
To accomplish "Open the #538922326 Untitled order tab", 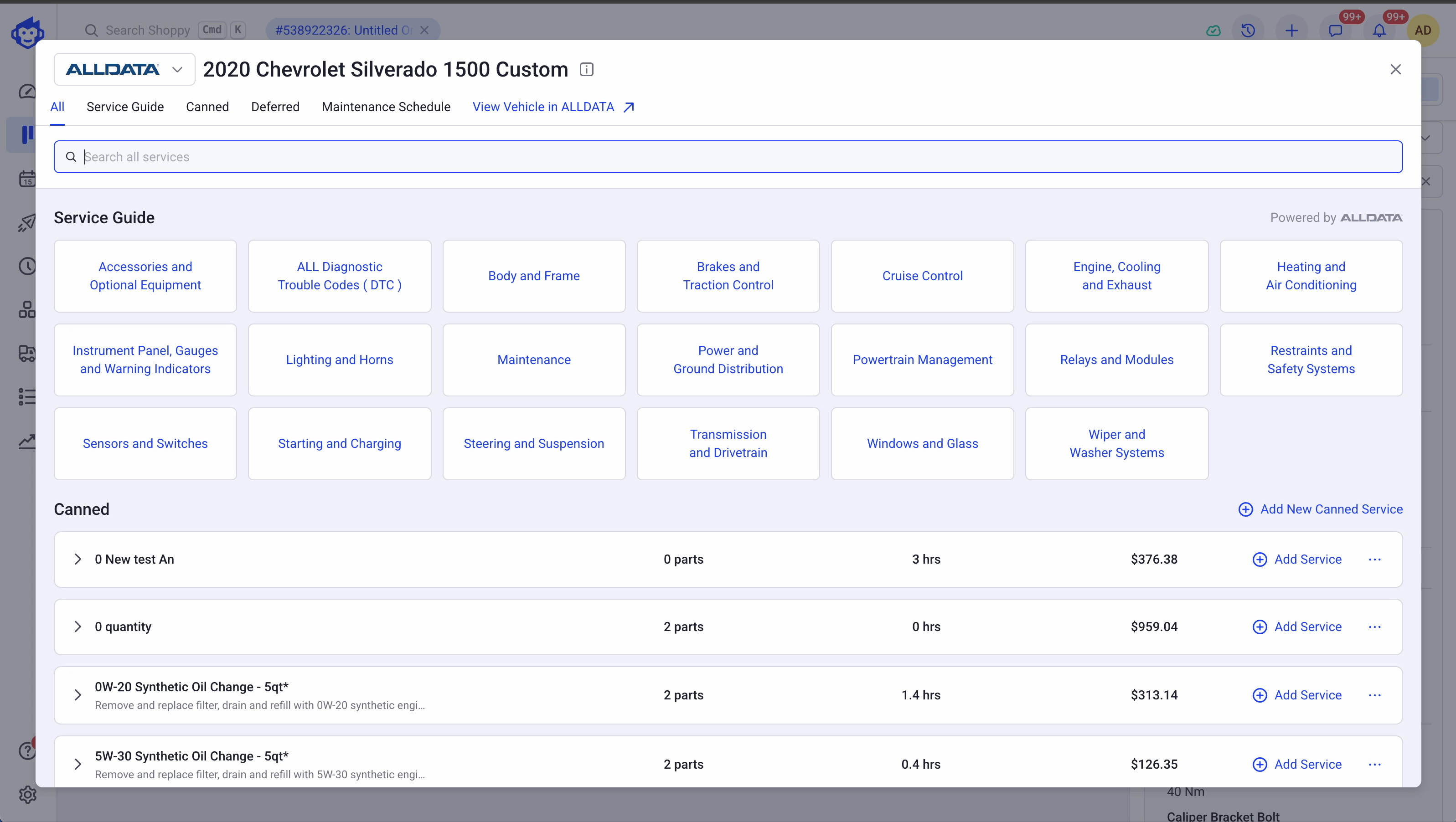I will tap(344, 30).
